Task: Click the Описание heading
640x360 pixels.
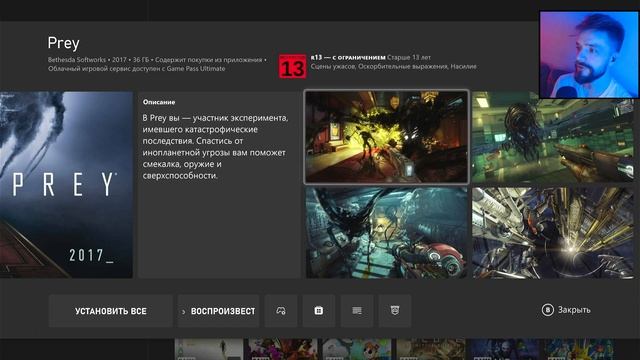Action: (x=159, y=102)
